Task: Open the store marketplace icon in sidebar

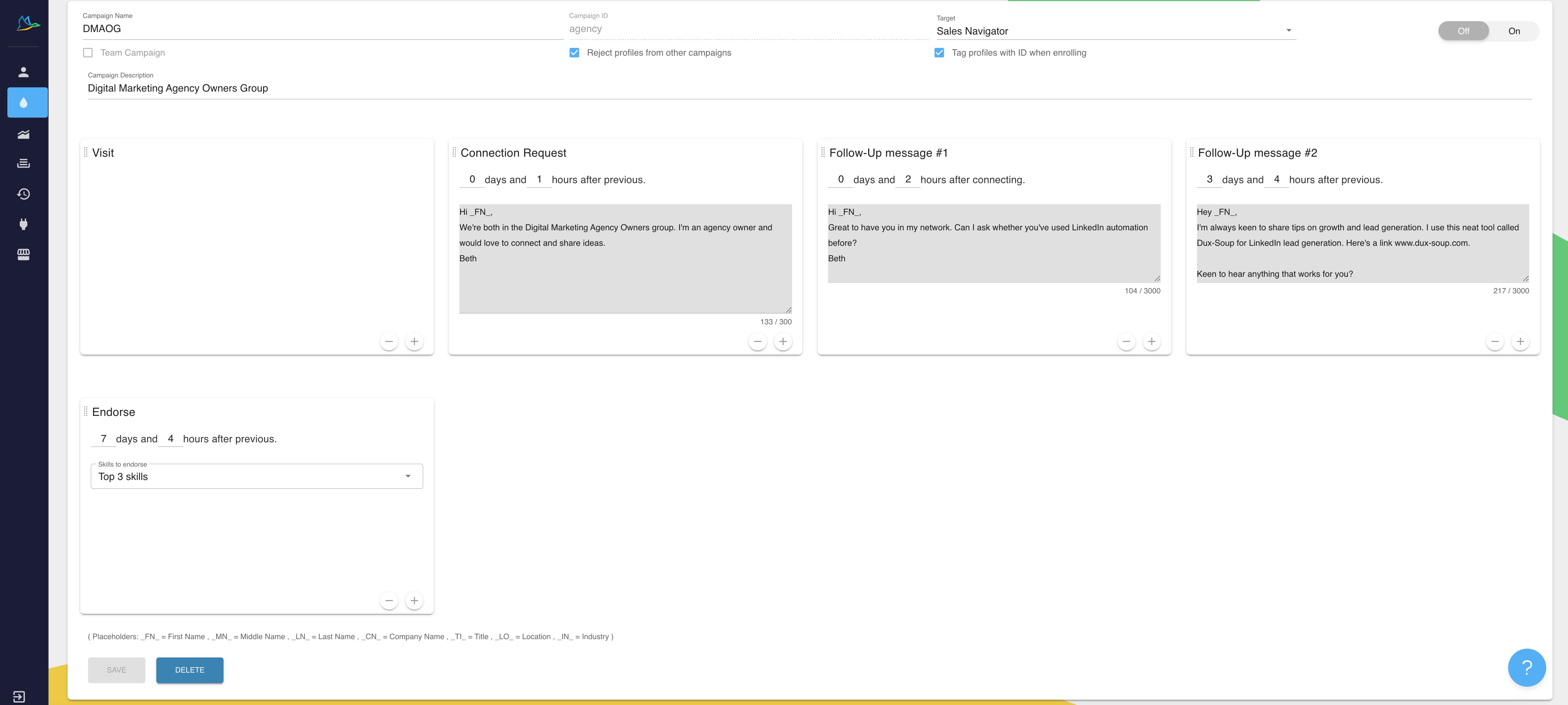Action: click(x=23, y=254)
